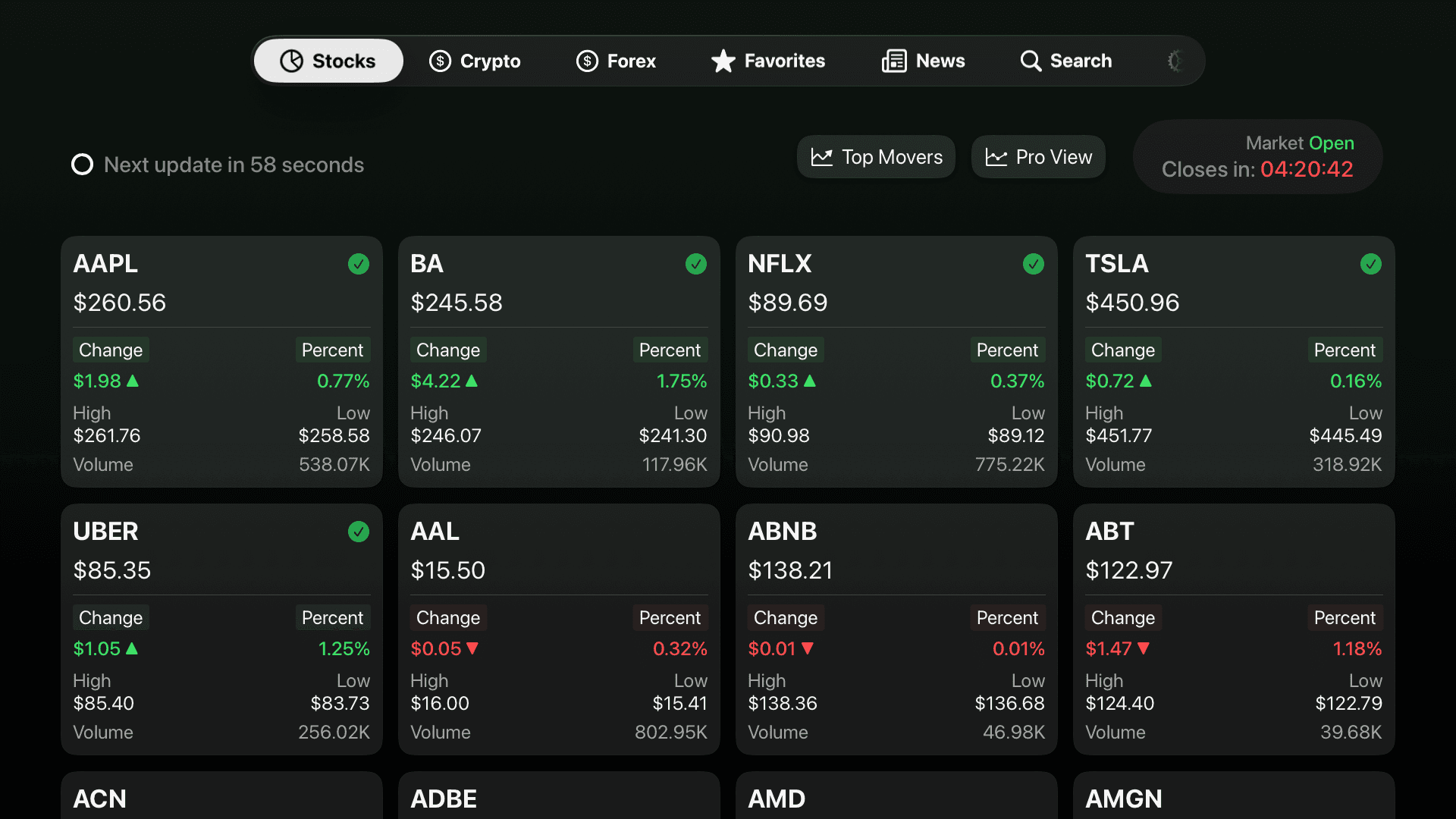Click the chart icon inside Top Movers

[x=822, y=157]
